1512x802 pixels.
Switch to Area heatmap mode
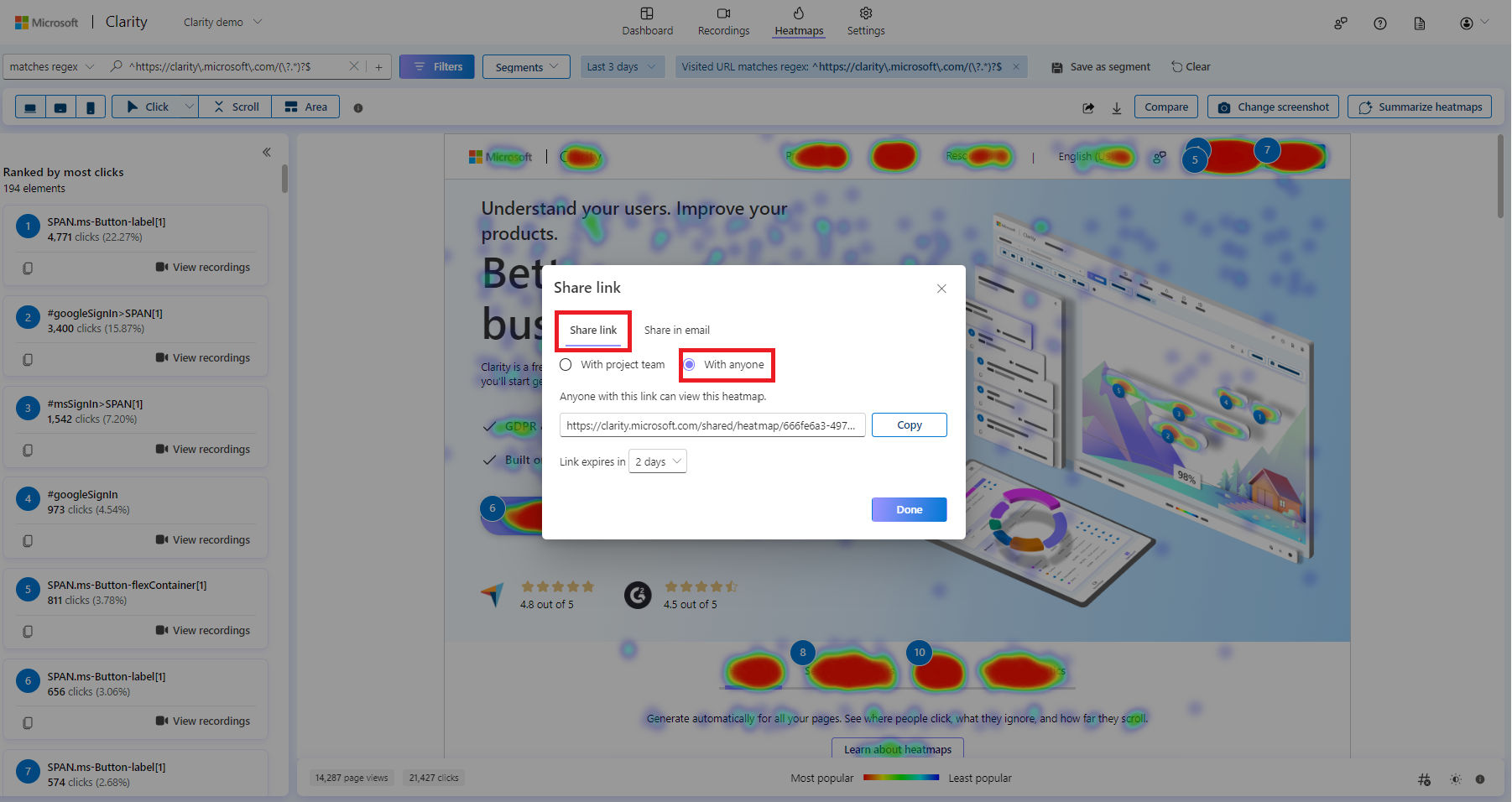pyautogui.click(x=306, y=107)
